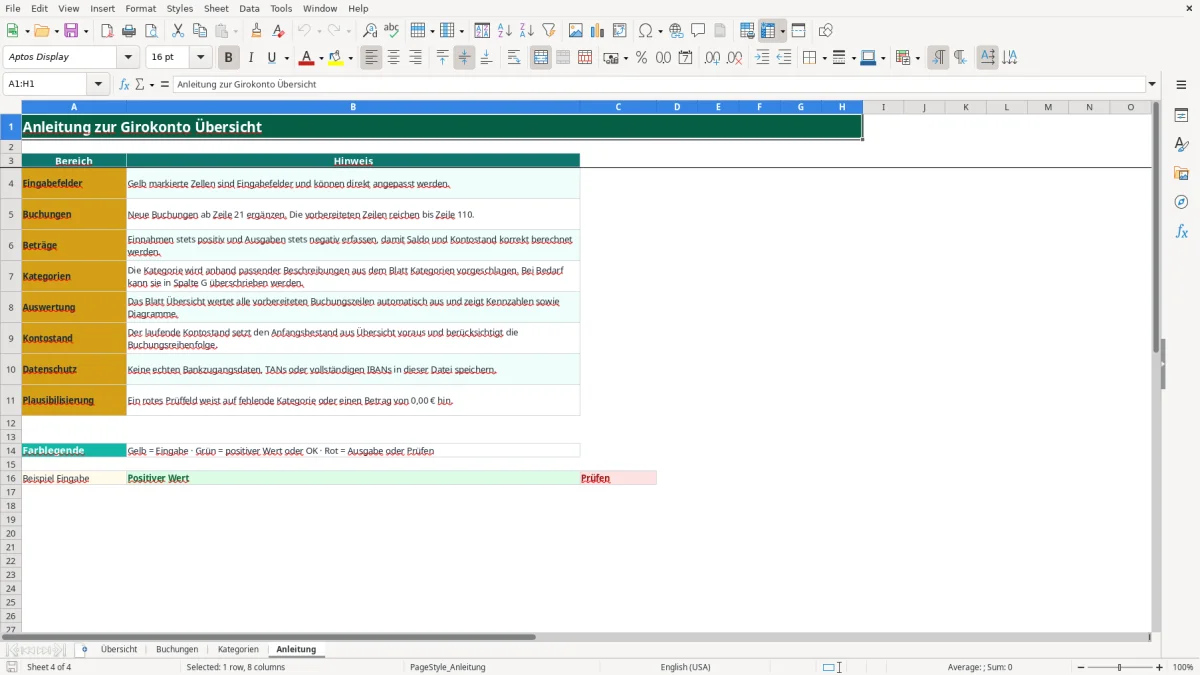Apply the red font color swatch
The image size is (1200, 675).
coord(306,58)
